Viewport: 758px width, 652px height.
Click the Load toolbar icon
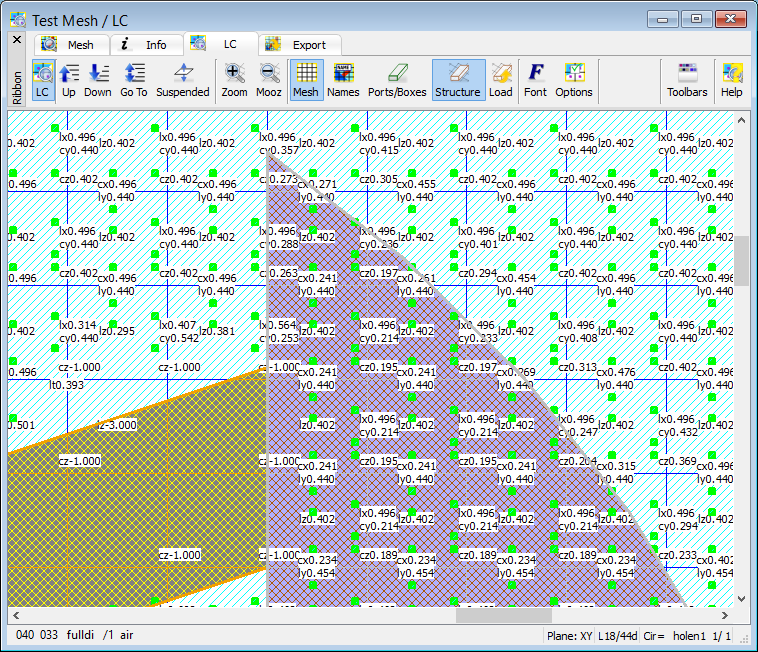(501, 80)
